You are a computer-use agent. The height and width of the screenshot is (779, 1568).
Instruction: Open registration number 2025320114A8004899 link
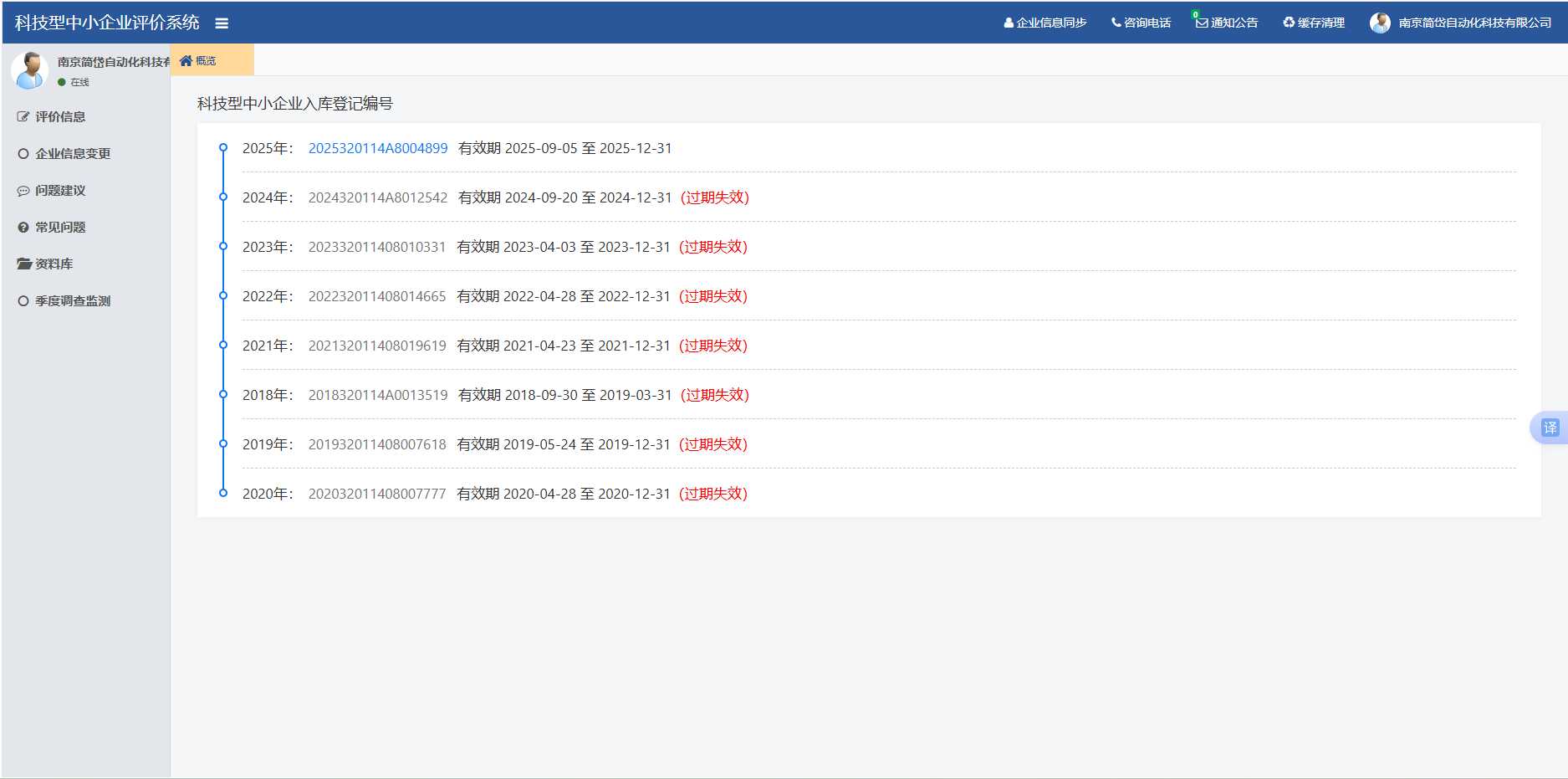(378, 148)
